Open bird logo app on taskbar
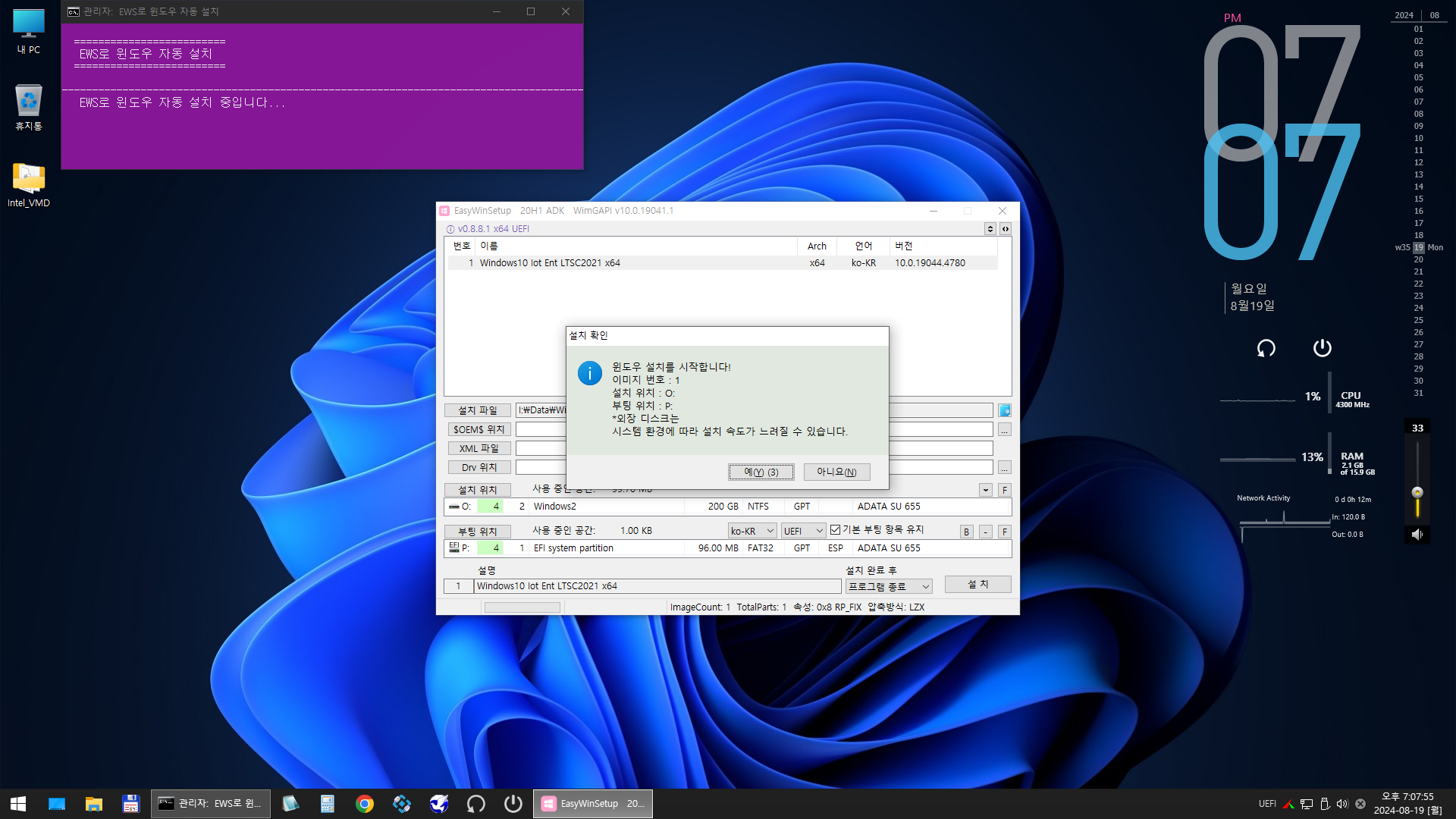 coord(439,804)
